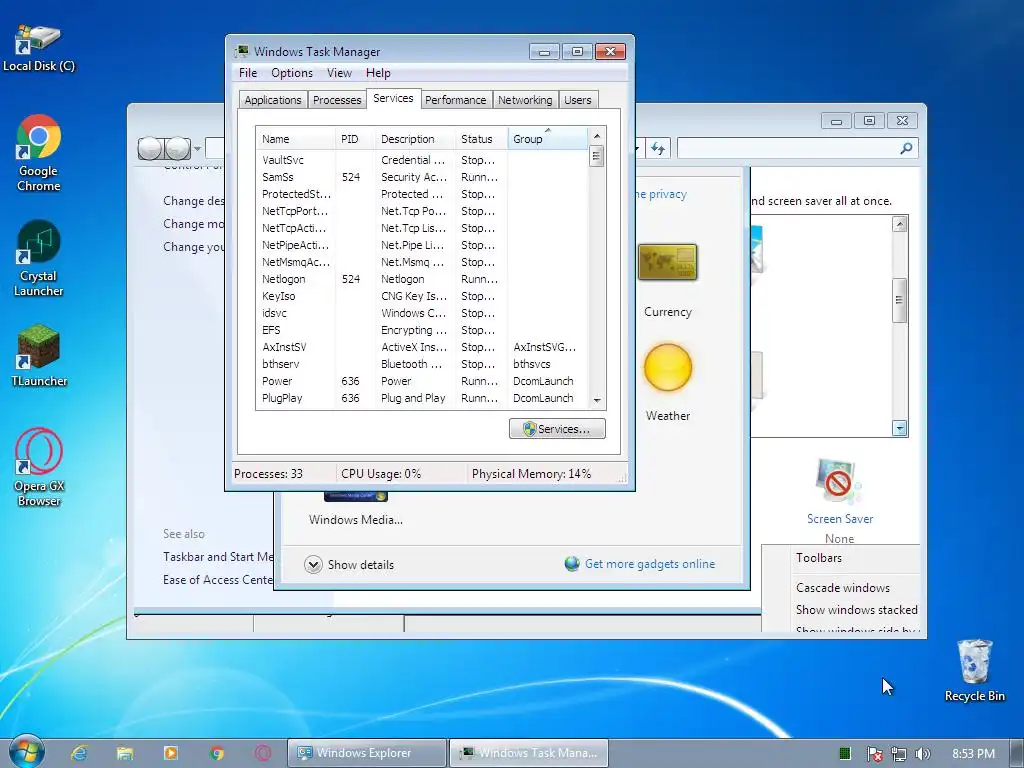
Task: Click the search magnifier in the Explorer window
Action: pyautogui.click(x=906, y=148)
